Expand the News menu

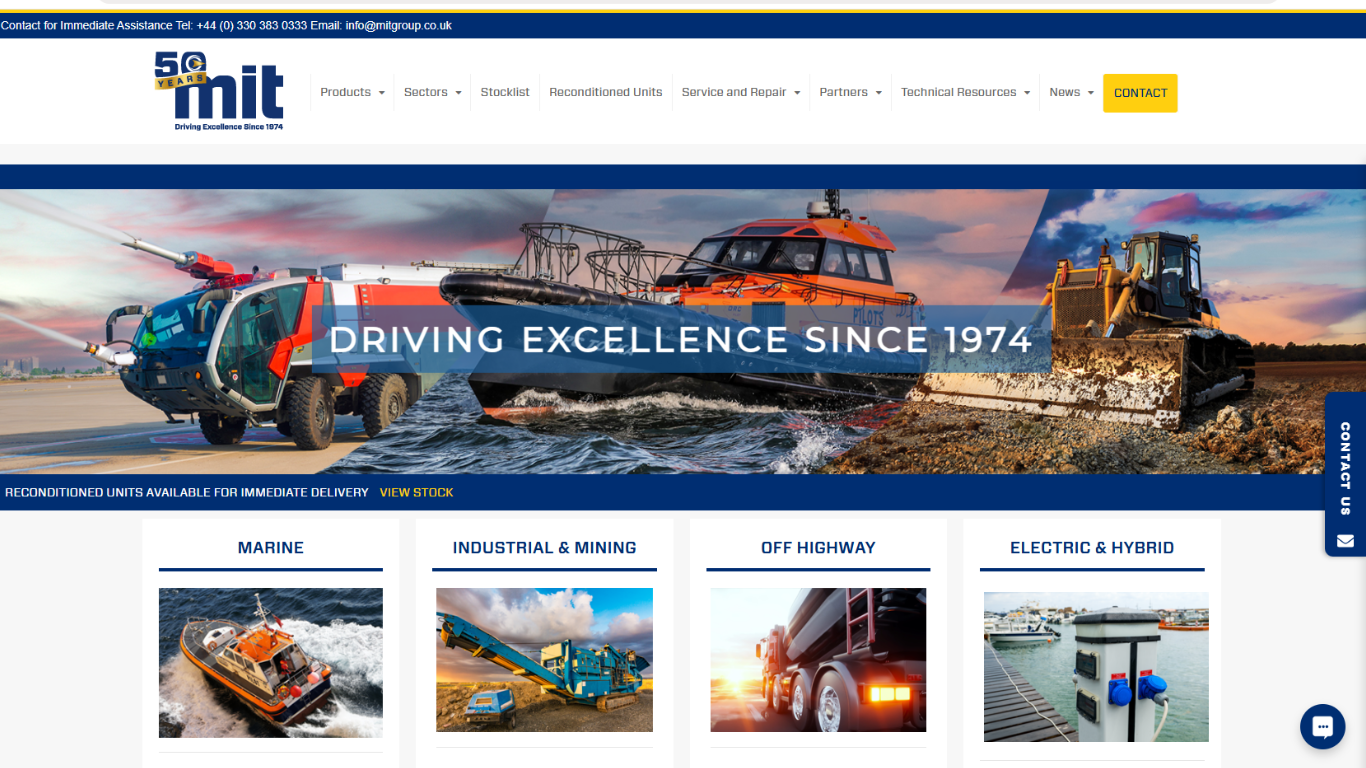point(1071,92)
